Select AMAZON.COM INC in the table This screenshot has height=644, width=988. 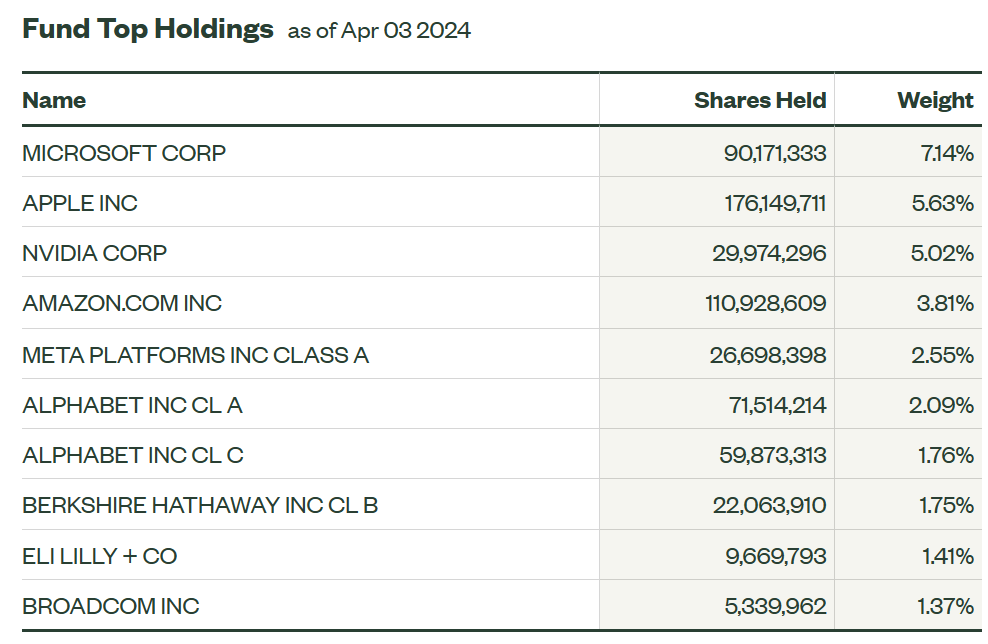[x=122, y=303]
